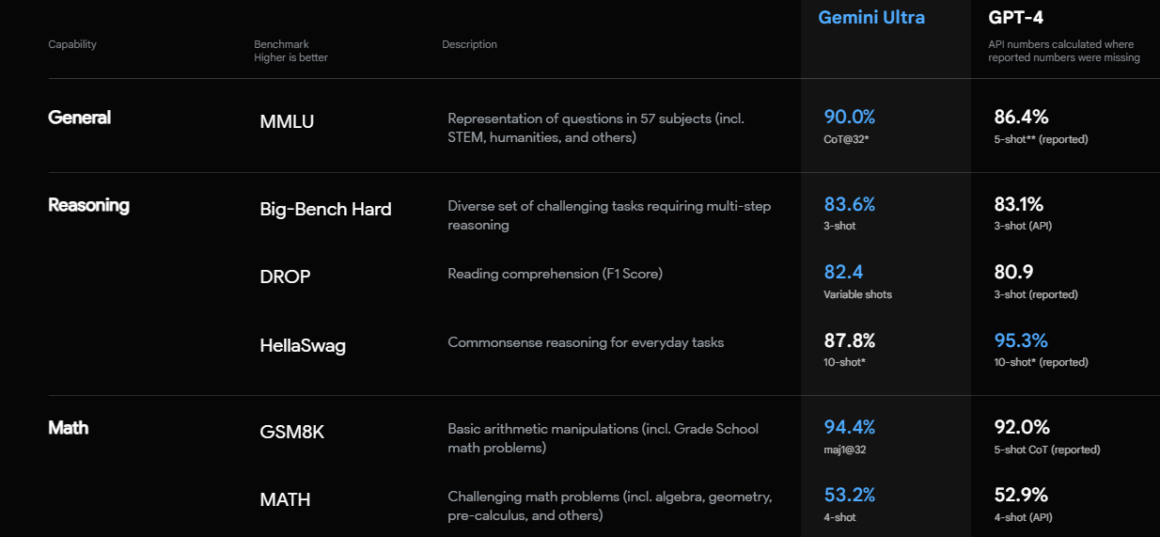Click the 53.2% Gemini MATH score

point(849,495)
